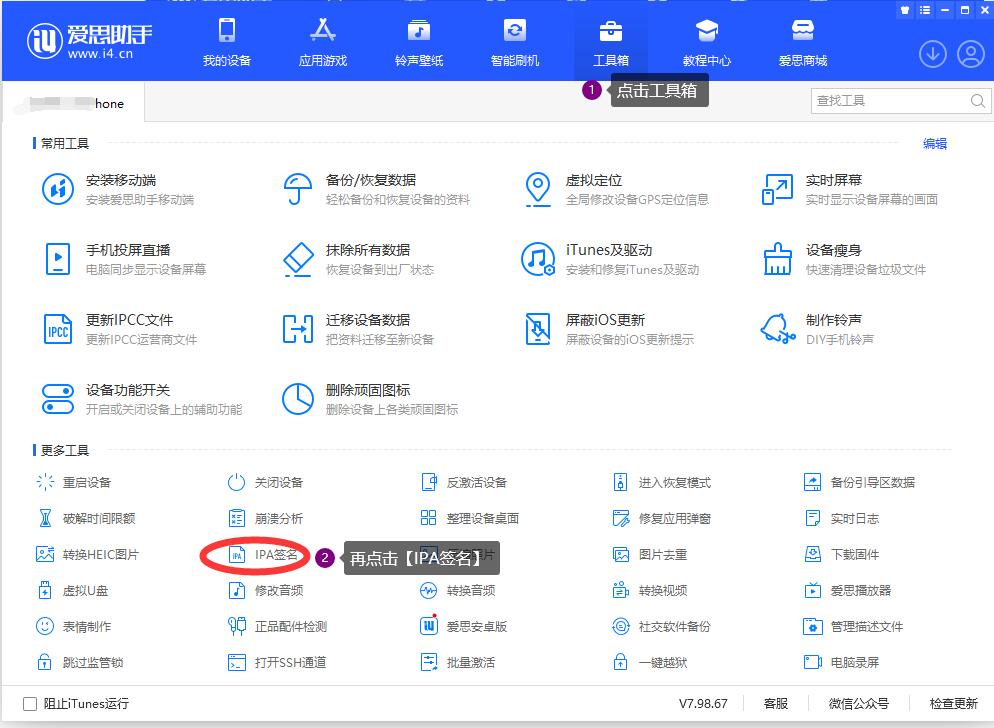This screenshot has width=994, height=728.
Task: Open the download manager arrow icon
Action: click(933, 55)
